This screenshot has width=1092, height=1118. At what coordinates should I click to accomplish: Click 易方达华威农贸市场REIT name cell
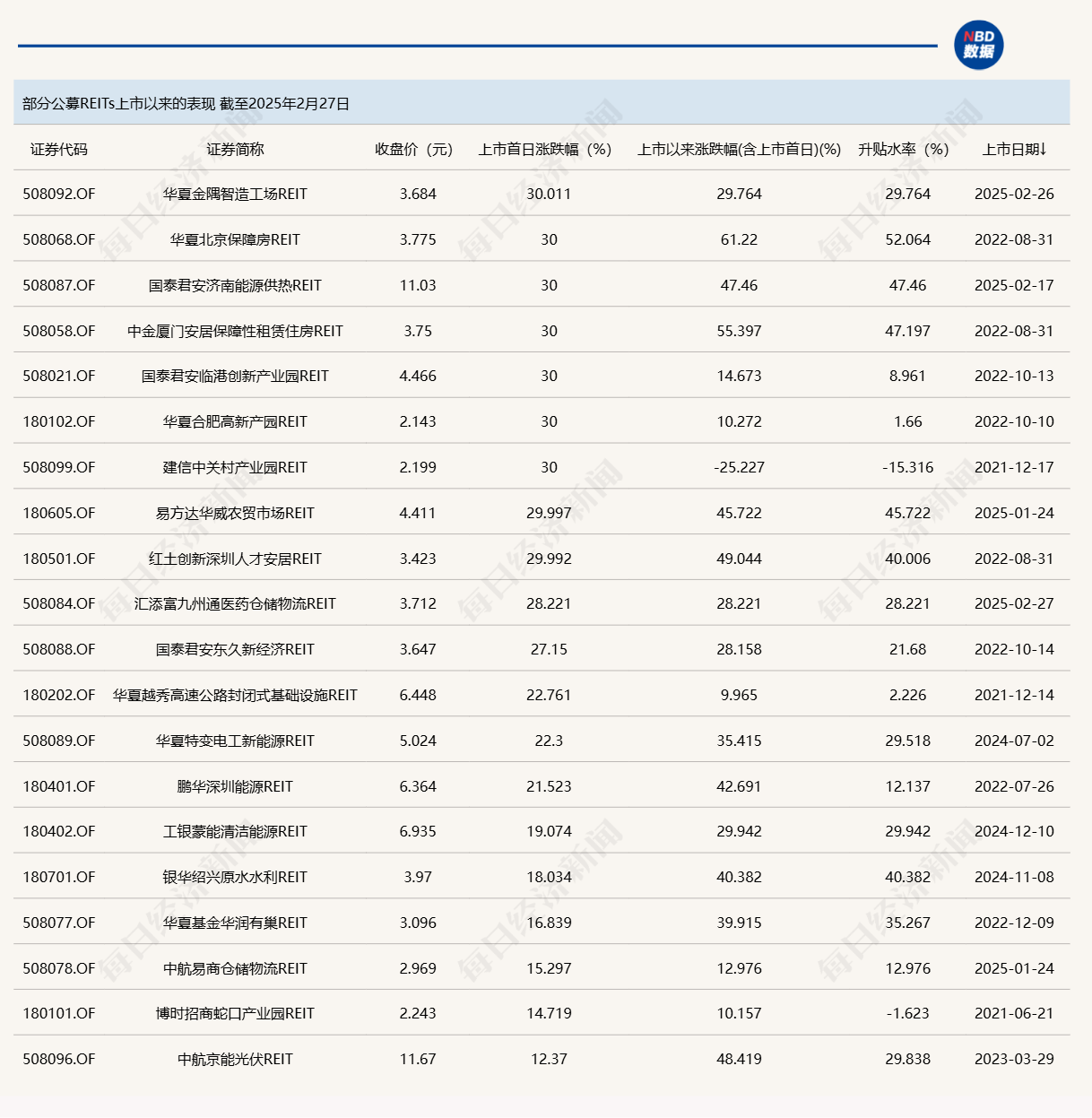click(x=235, y=513)
